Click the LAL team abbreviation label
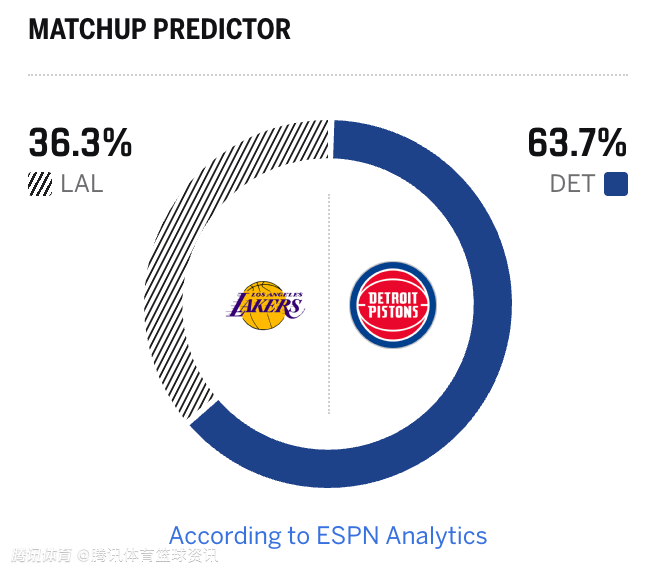 pos(82,185)
